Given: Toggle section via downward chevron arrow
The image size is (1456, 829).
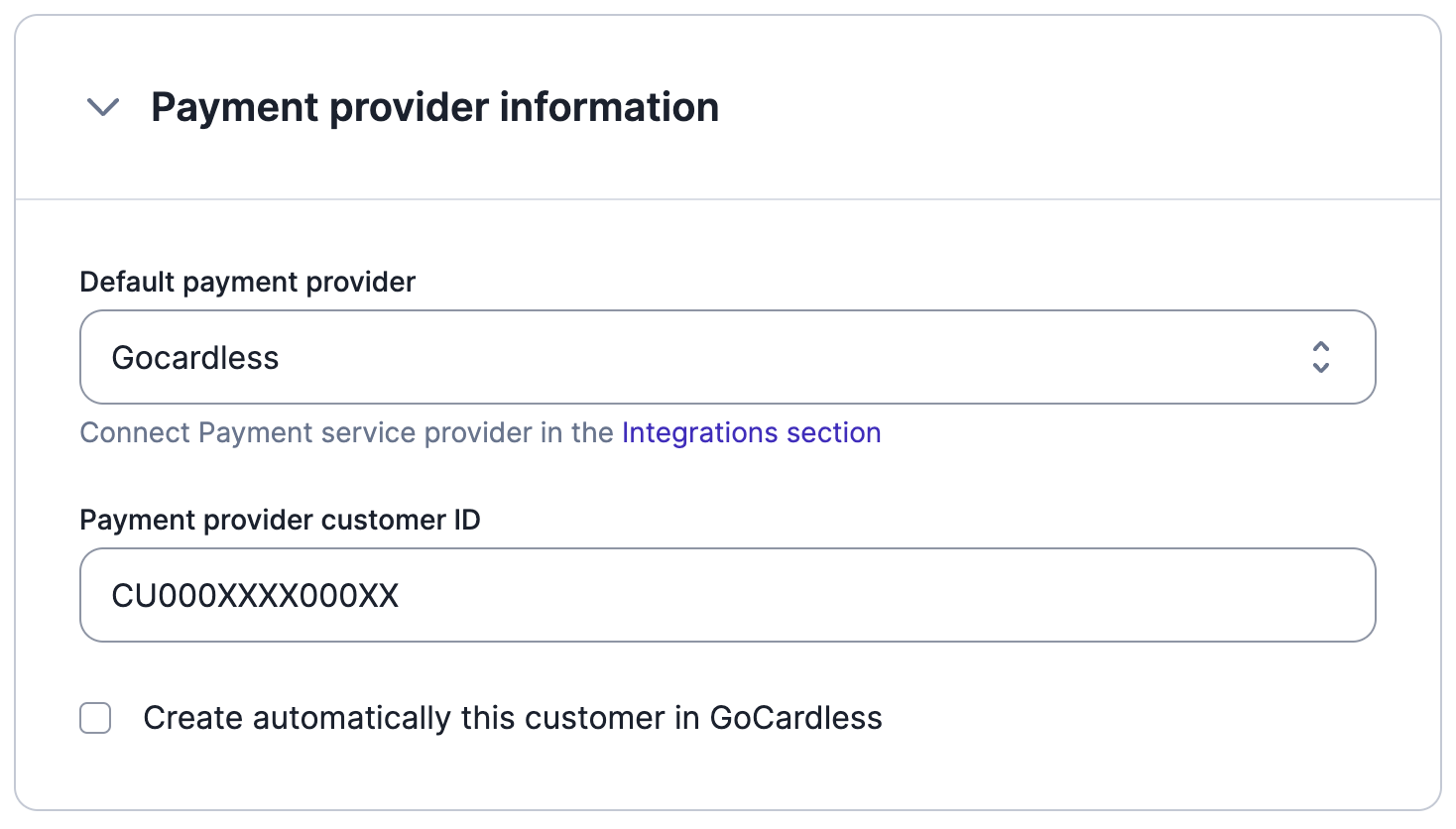Looking at the screenshot, I should 103,107.
